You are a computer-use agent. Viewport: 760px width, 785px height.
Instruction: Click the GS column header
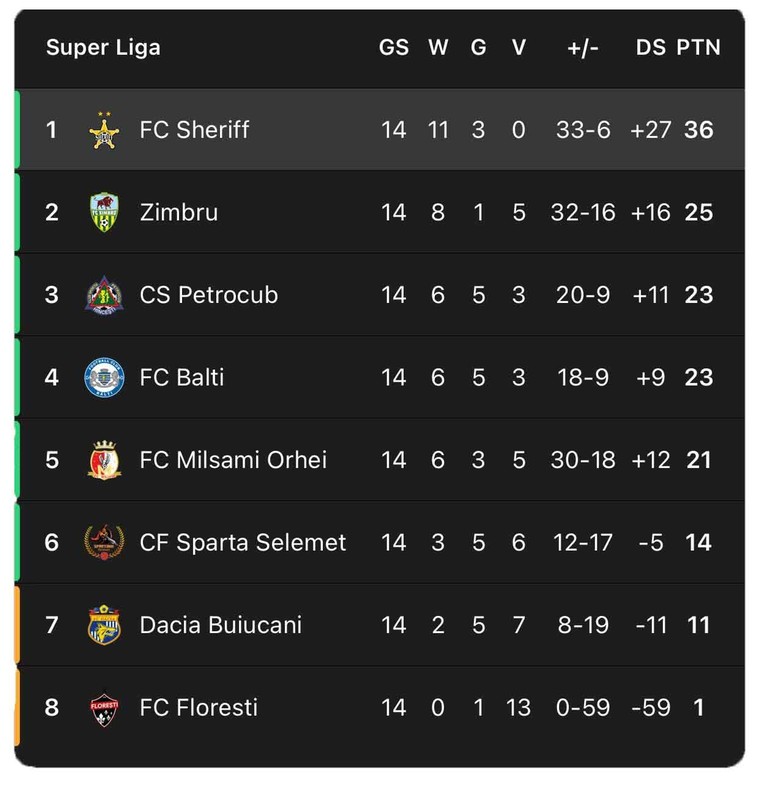coord(394,48)
